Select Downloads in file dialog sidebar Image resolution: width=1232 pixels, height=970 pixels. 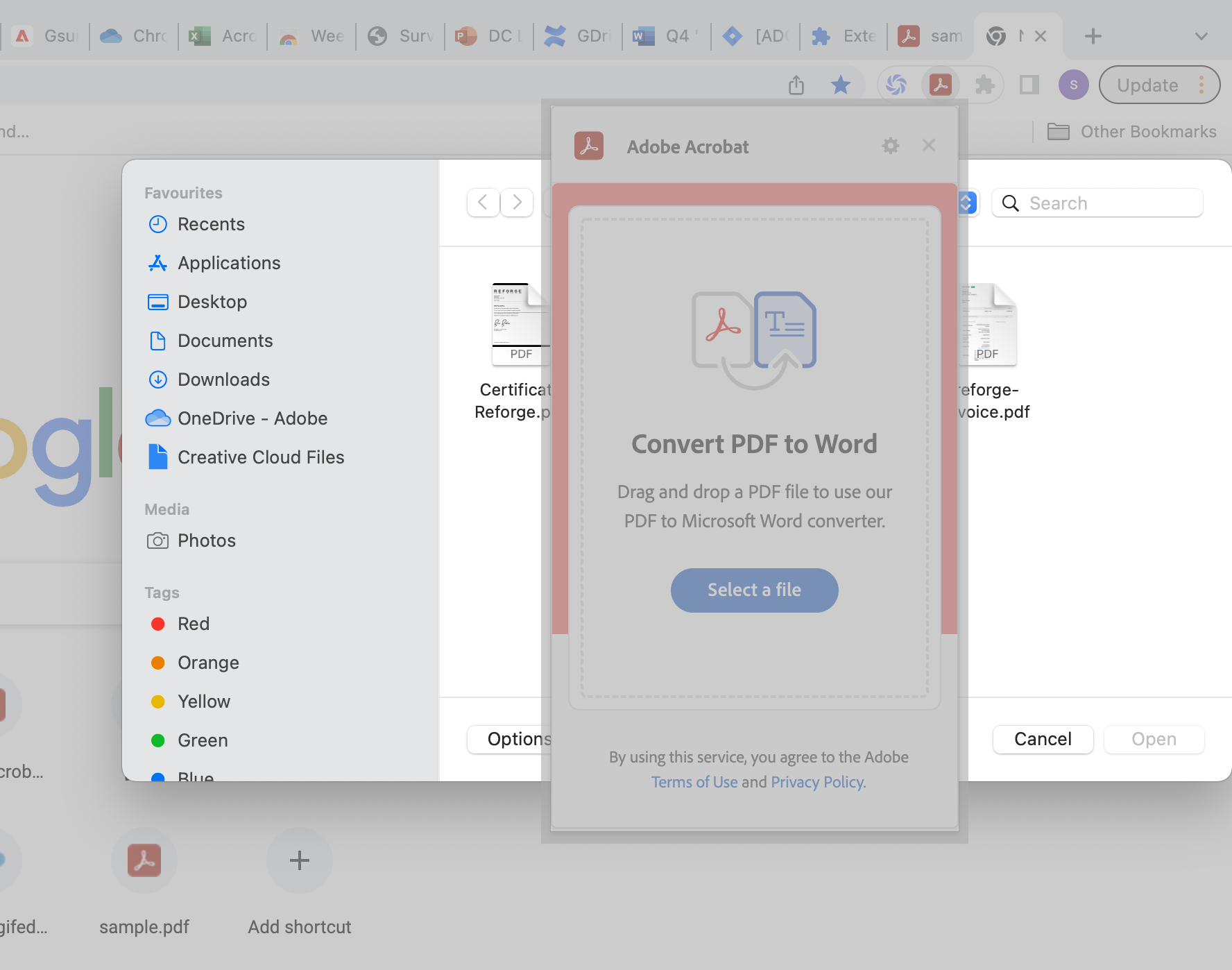[x=209, y=380]
